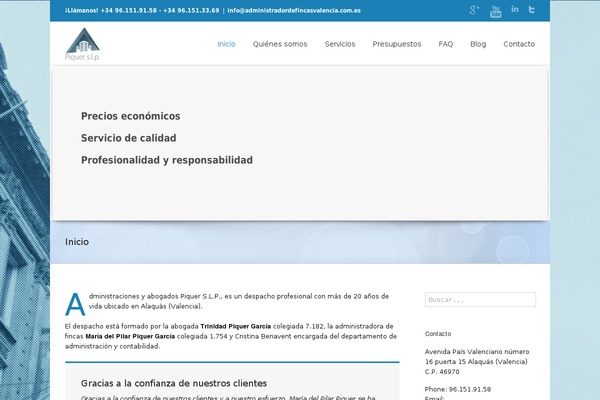Click the Precios económicos slider heading
This screenshot has width=600, height=400.
pos(130,116)
